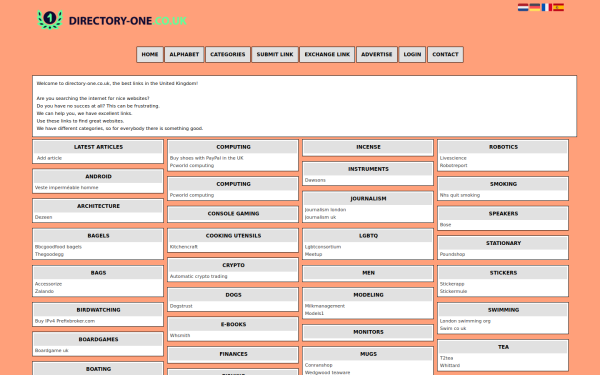Open the Contact menu item
Viewport: 600px width, 375px height.
[445, 54]
